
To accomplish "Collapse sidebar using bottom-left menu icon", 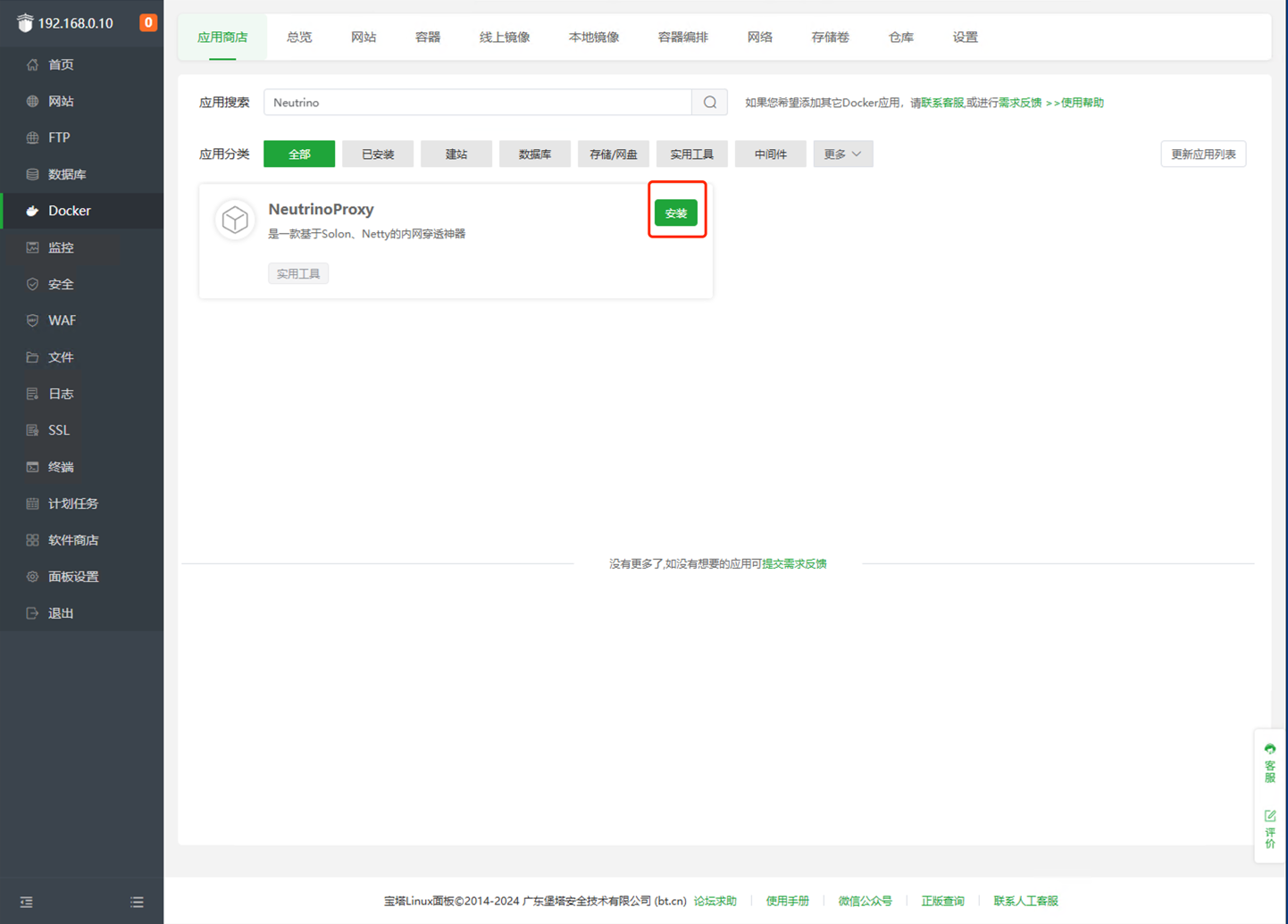I will 27,903.
